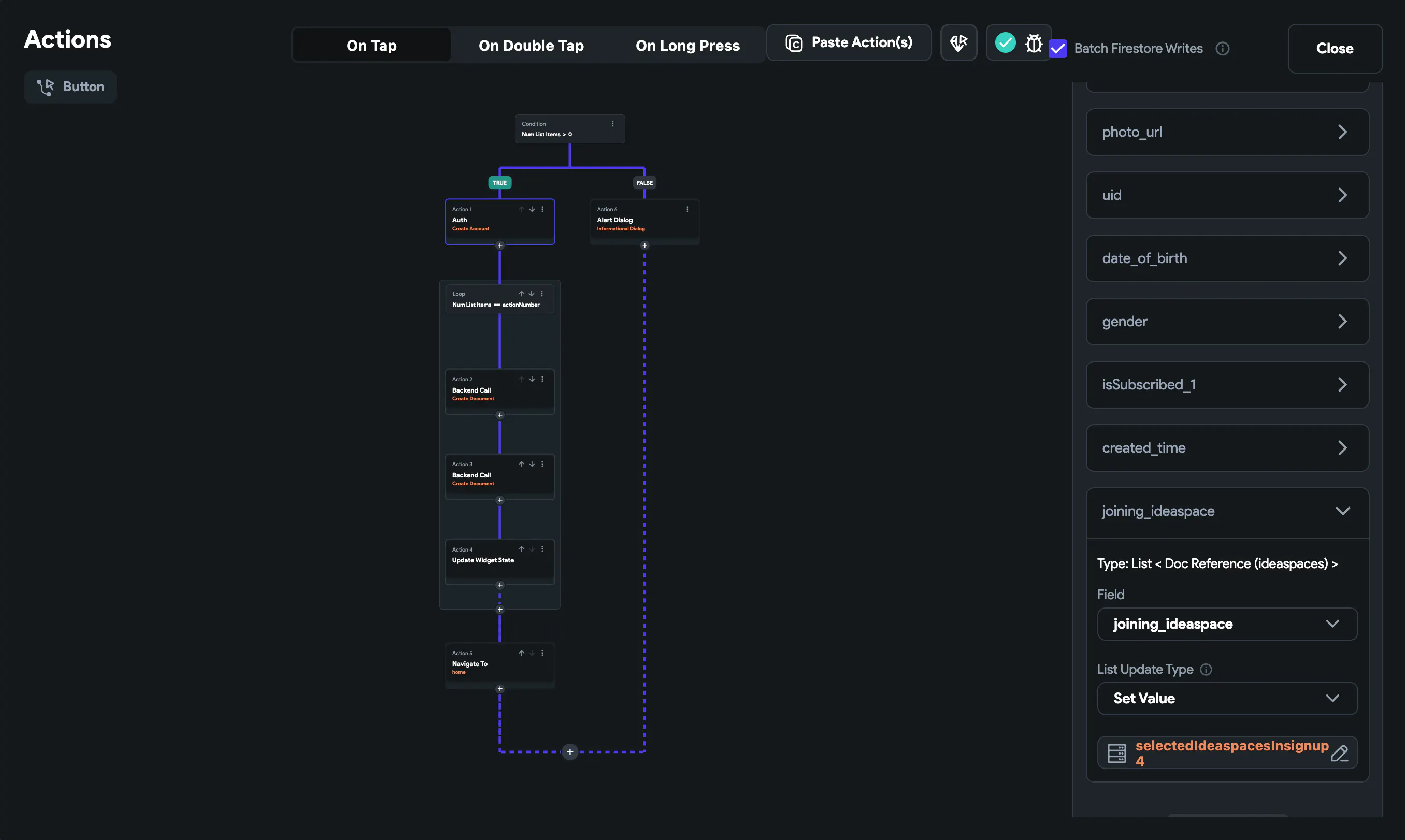
Task: Toggle Batch Firestore Writes checkbox
Action: pos(1057,49)
